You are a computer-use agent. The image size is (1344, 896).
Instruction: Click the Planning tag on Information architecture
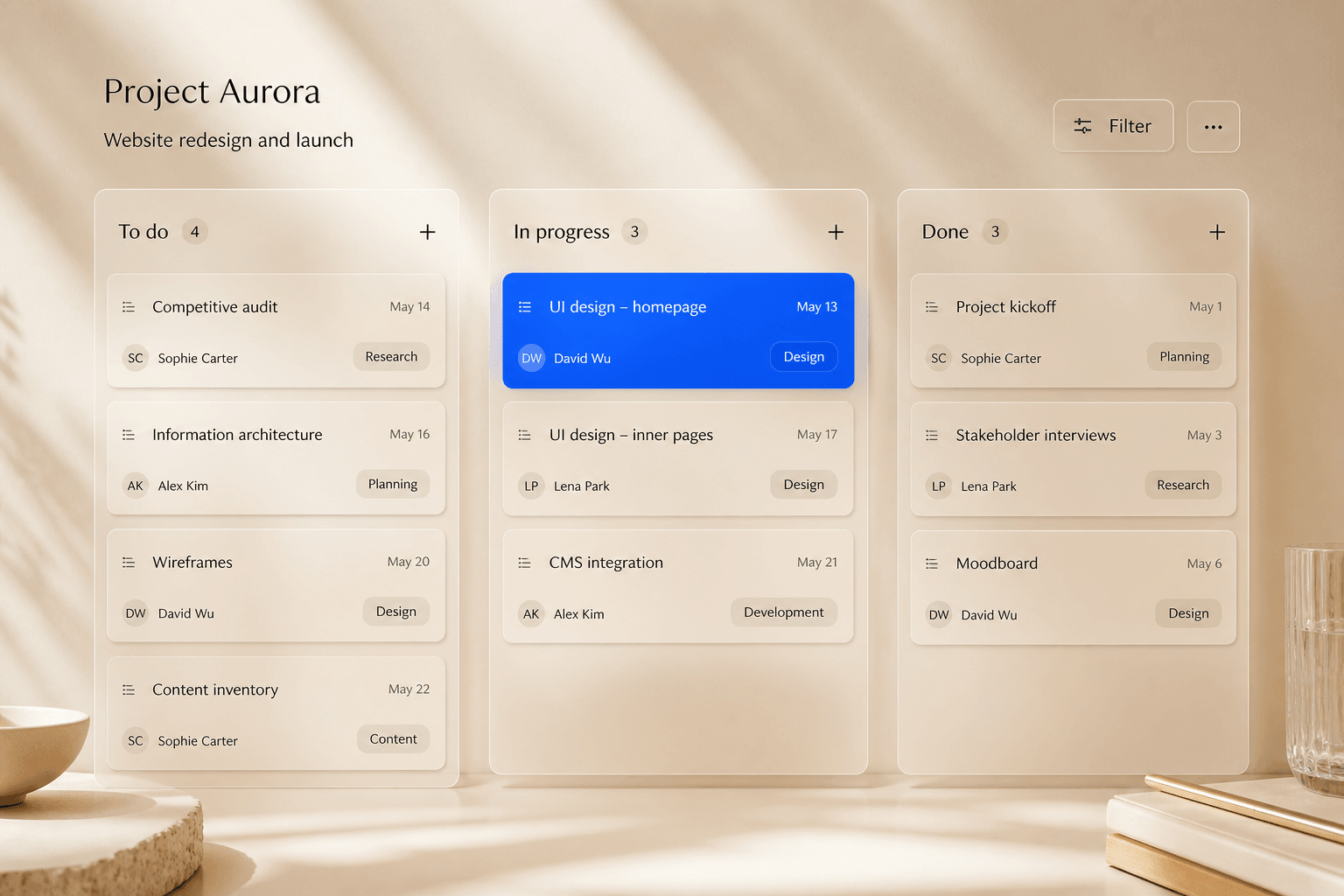tap(393, 485)
